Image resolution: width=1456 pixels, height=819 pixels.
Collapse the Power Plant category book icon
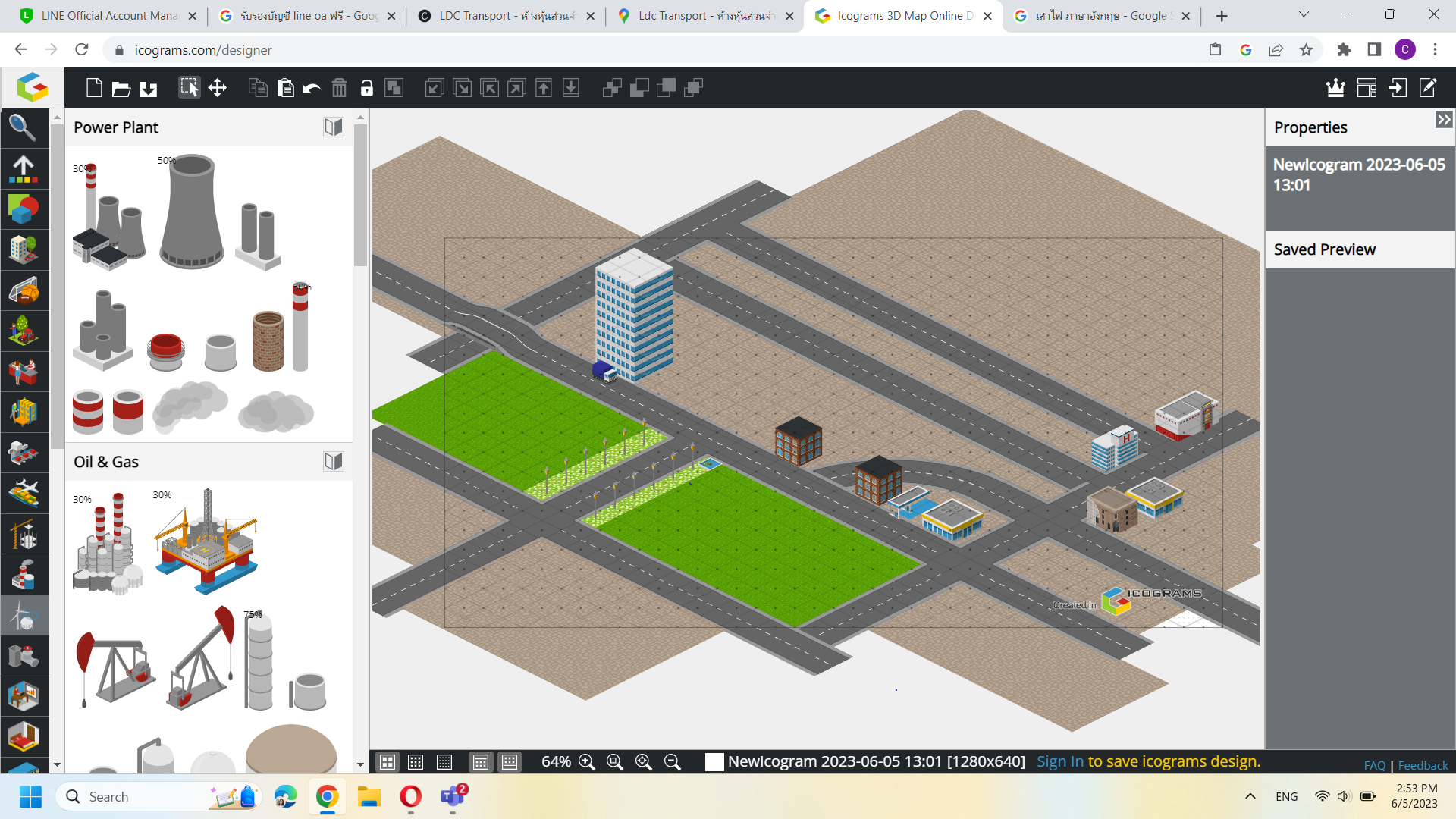[334, 127]
